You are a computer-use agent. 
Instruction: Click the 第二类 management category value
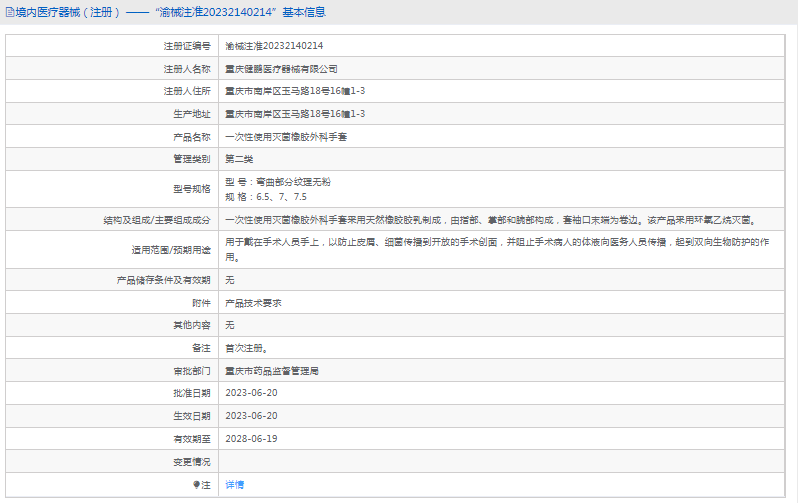pos(239,159)
